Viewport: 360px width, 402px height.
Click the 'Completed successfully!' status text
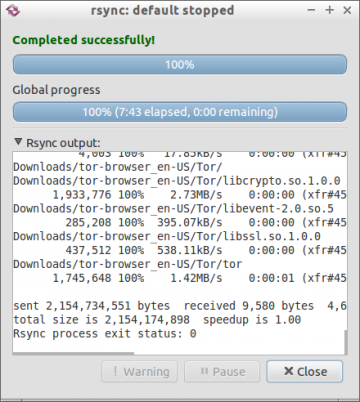pos(84,40)
